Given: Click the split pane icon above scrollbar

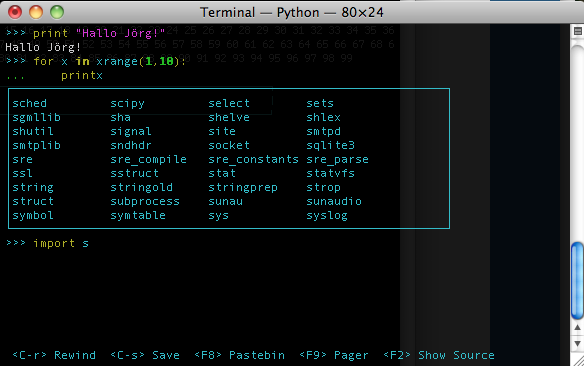Looking at the screenshot, I should coord(578,31).
